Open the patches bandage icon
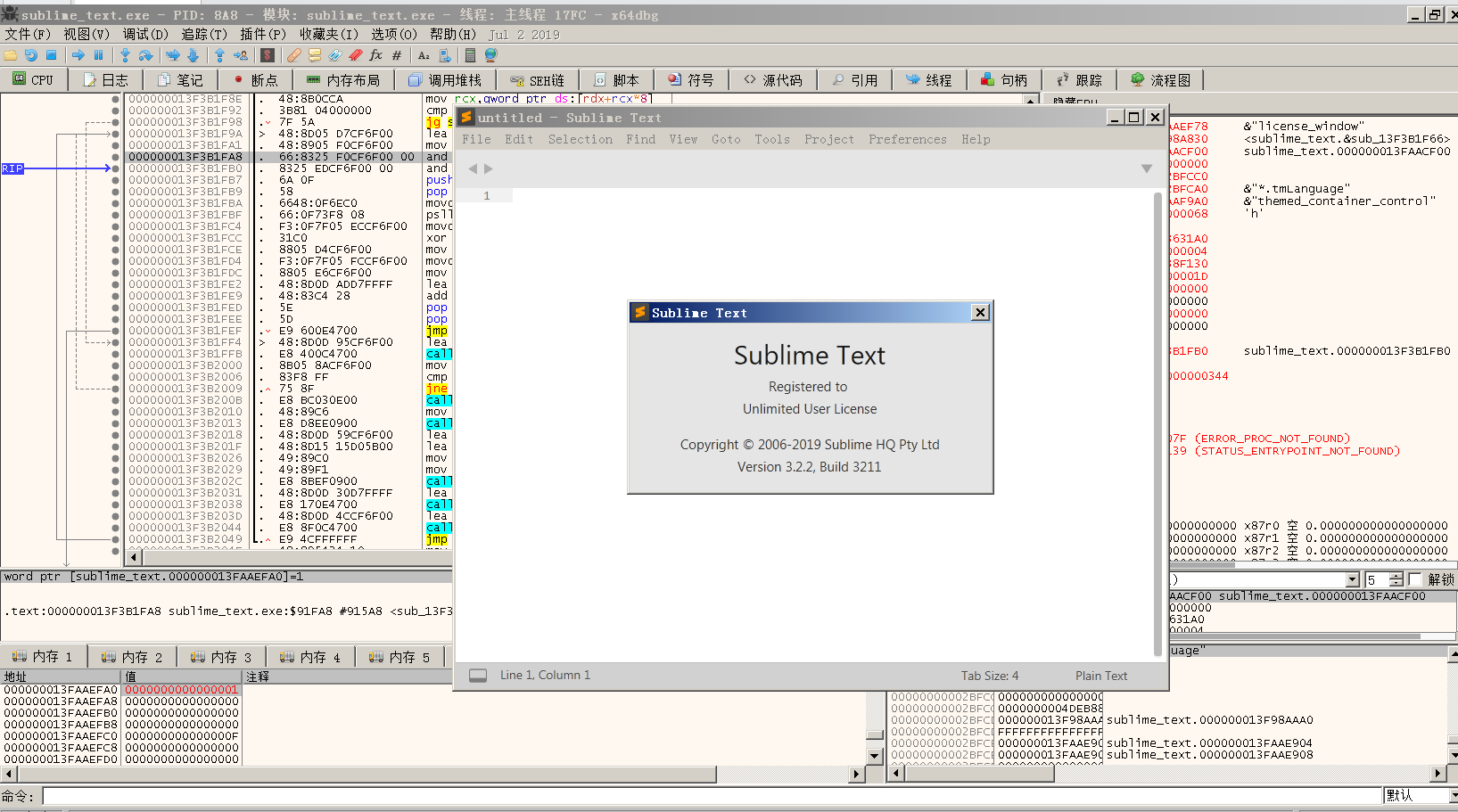Screen dimensions: 1458x812 coord(293,55)
